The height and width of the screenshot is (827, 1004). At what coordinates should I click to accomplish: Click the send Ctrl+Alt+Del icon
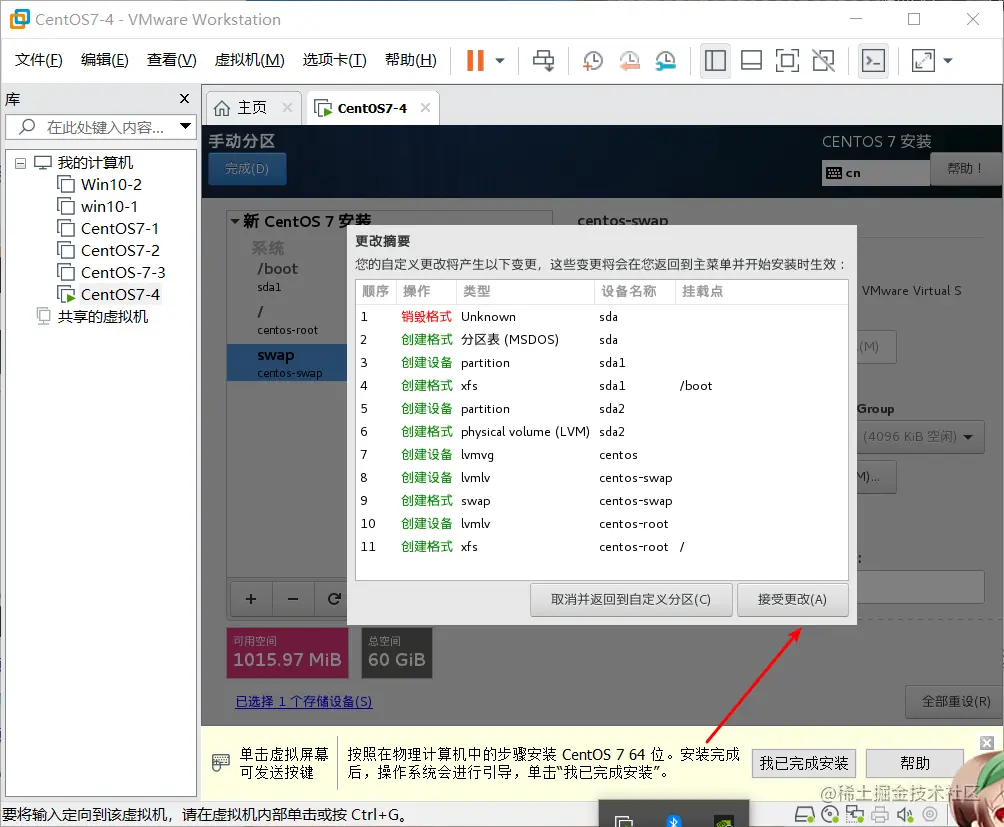pos(544,61)
